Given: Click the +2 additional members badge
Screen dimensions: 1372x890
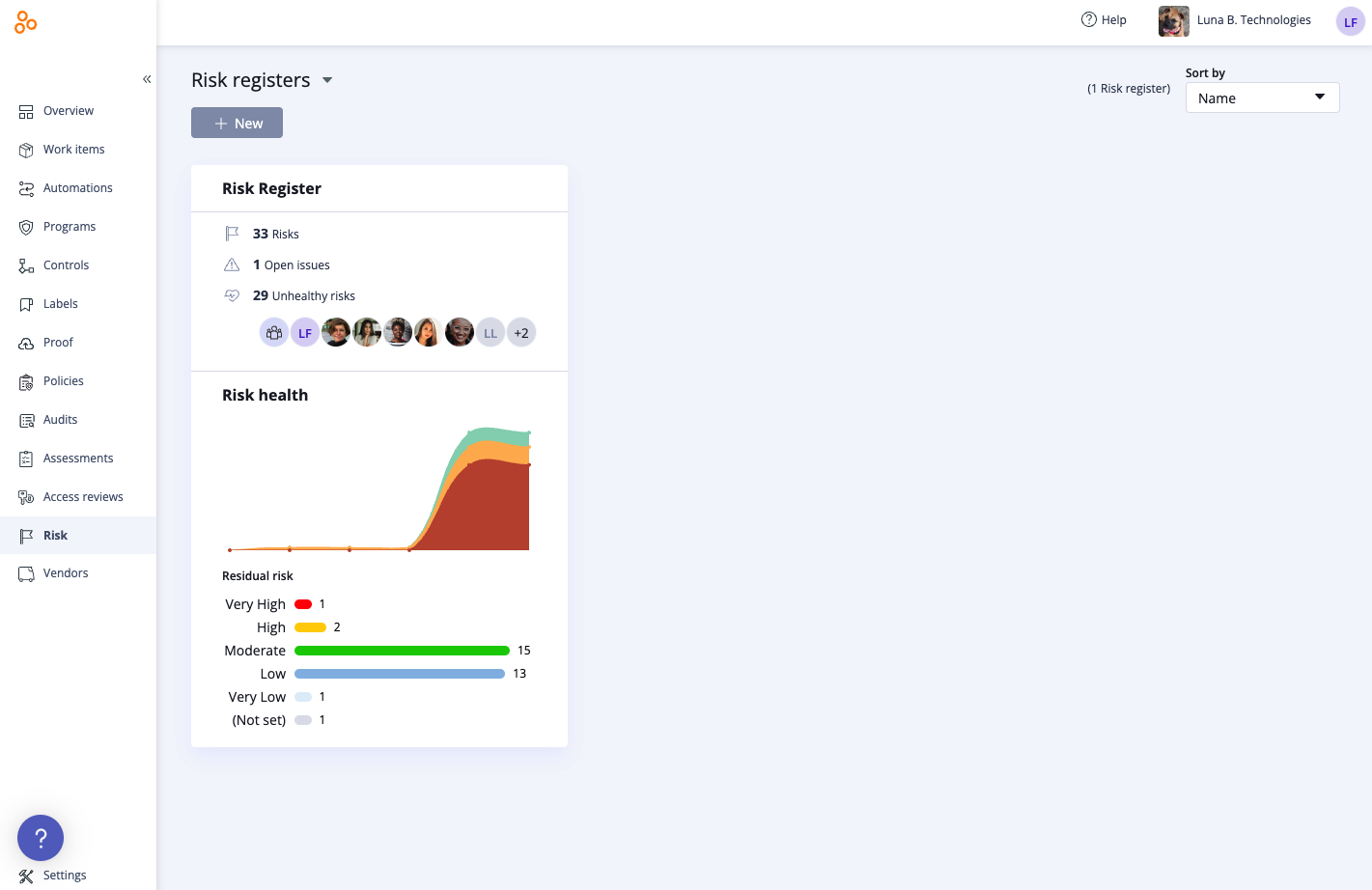Looking at the screenshot, I should tap(521, 333).
